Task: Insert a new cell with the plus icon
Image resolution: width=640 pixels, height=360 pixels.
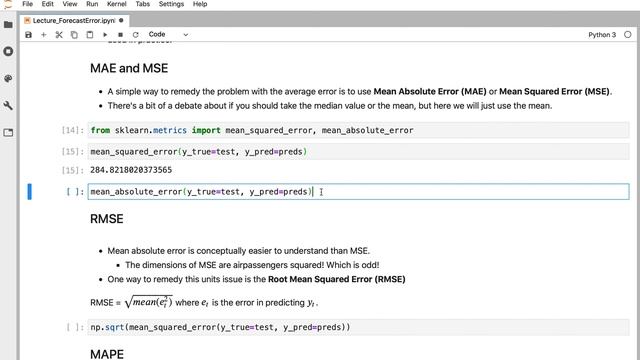Action: [44, 35]
